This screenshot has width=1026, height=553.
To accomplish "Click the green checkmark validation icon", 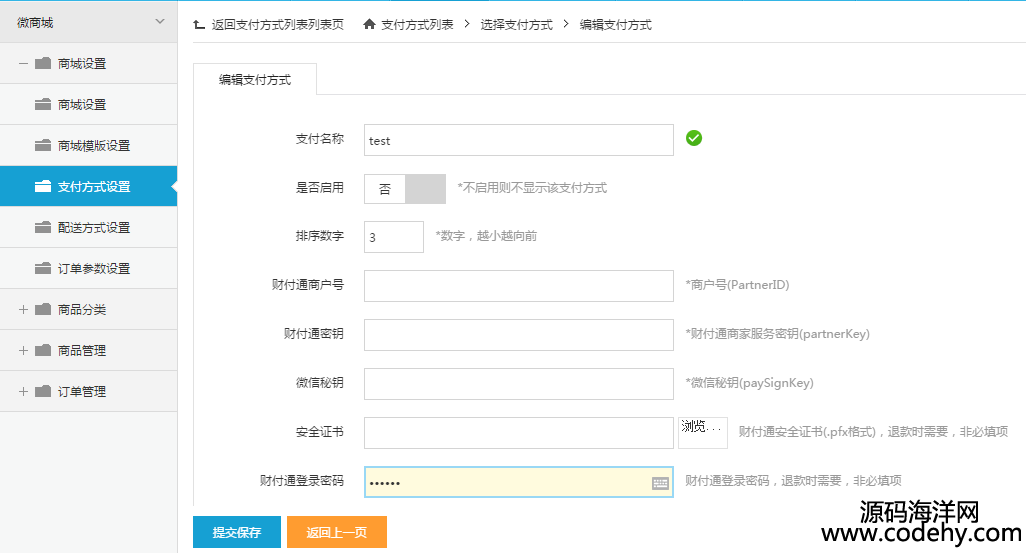I will 694,138.
